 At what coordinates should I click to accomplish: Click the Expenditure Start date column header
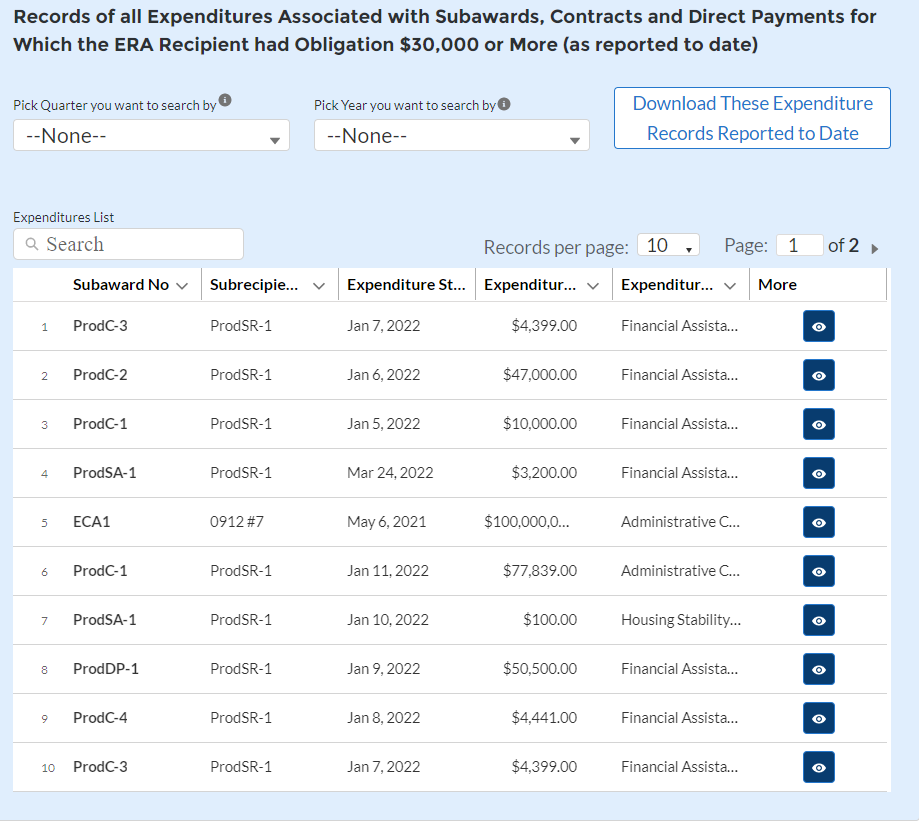pos(405,285)
